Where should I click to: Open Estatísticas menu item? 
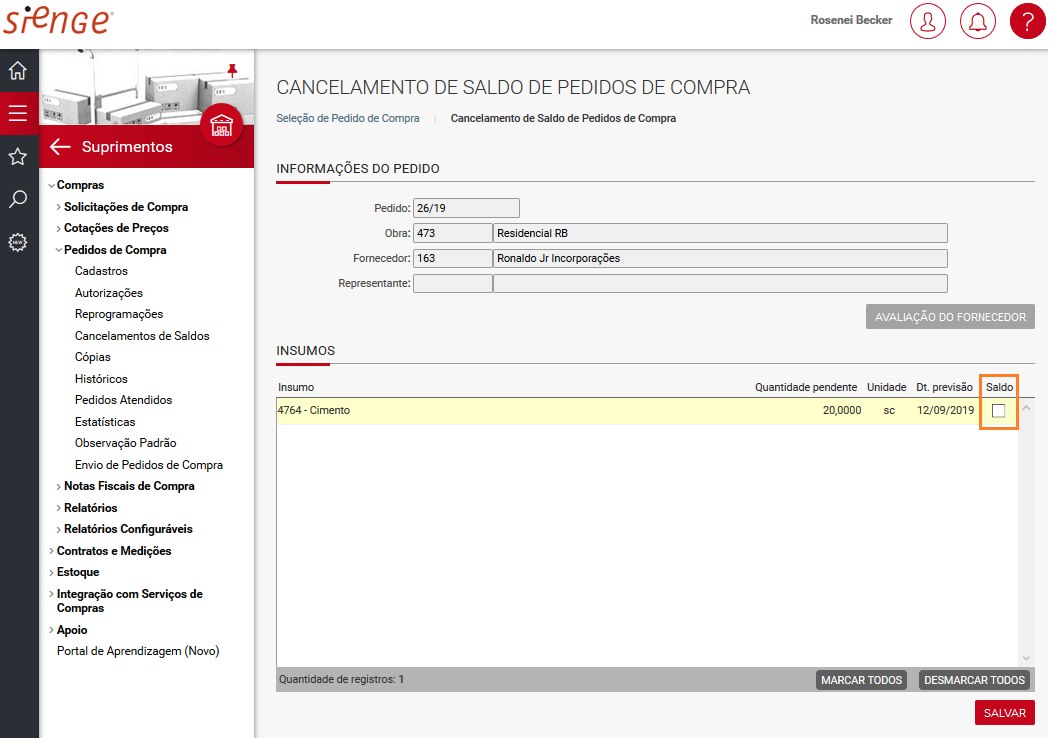coord(105,422)
